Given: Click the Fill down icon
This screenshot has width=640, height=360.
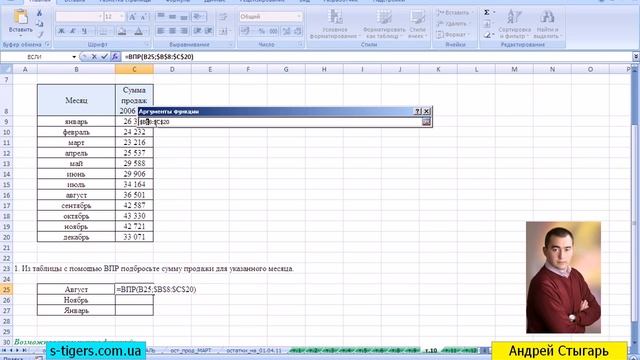Looking at the screenshot, I should pos(487,24).
